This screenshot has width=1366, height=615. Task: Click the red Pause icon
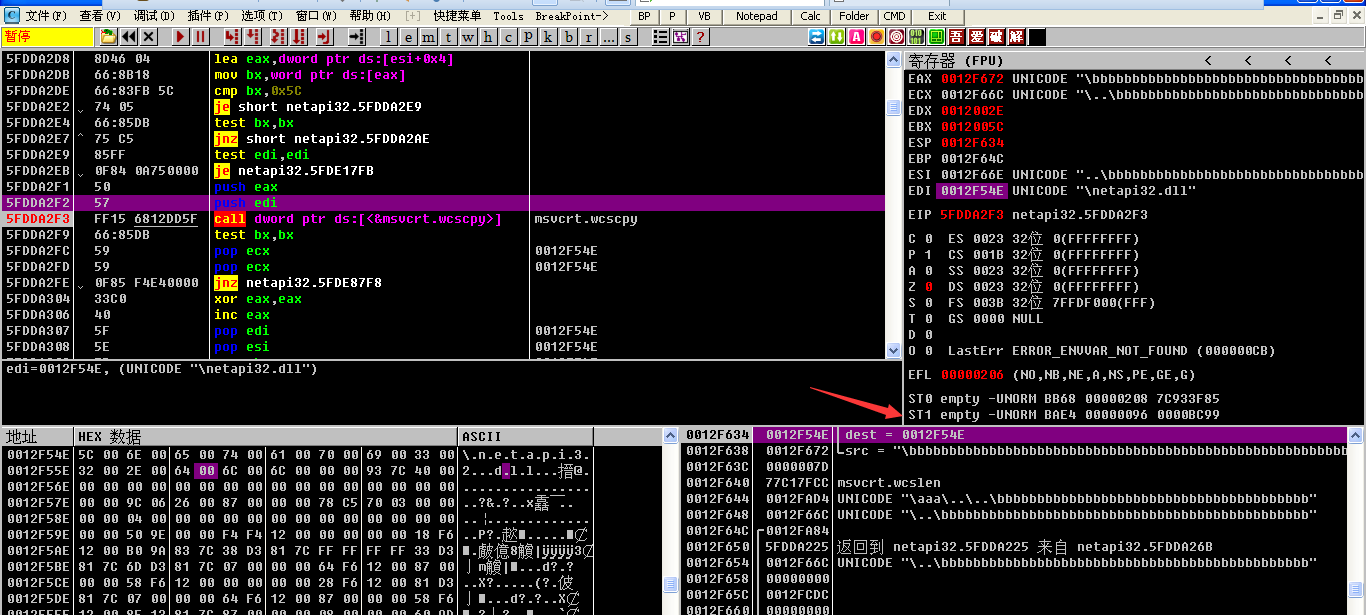tap(201, 37)
